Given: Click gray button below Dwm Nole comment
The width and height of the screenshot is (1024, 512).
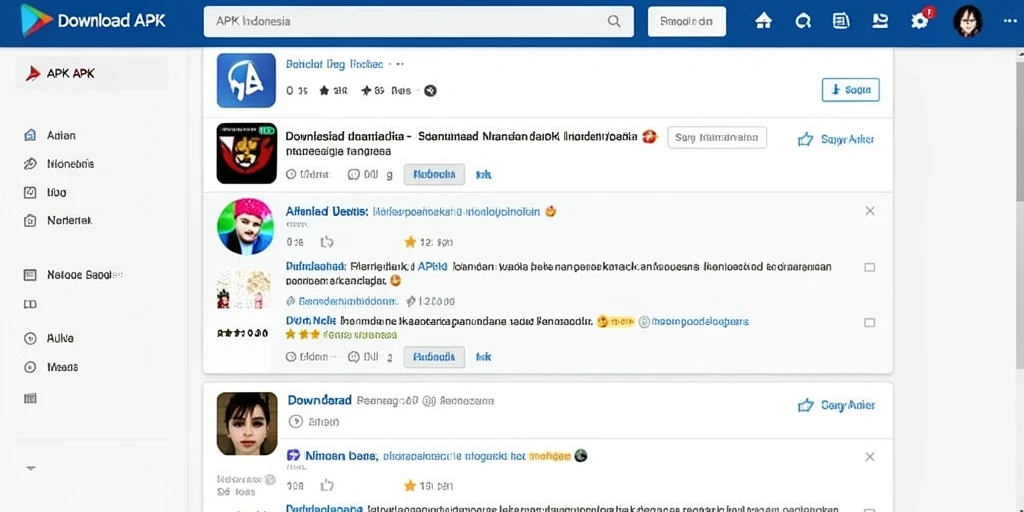Looking at the screenshot, I should [x=434, y=357].
